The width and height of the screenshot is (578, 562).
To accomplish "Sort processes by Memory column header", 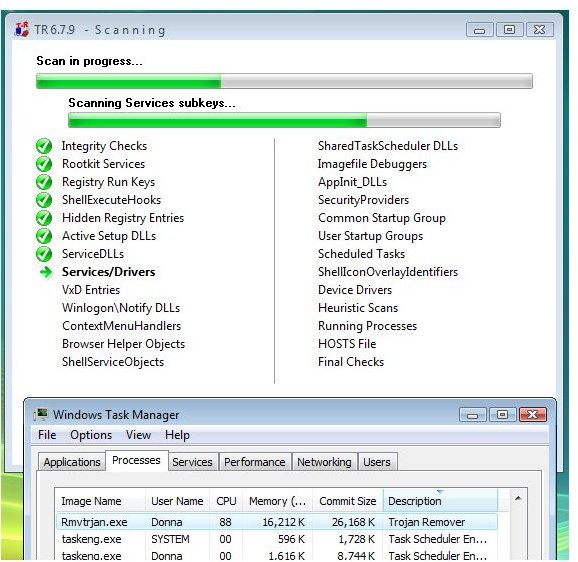I will (x=278, y=501).
